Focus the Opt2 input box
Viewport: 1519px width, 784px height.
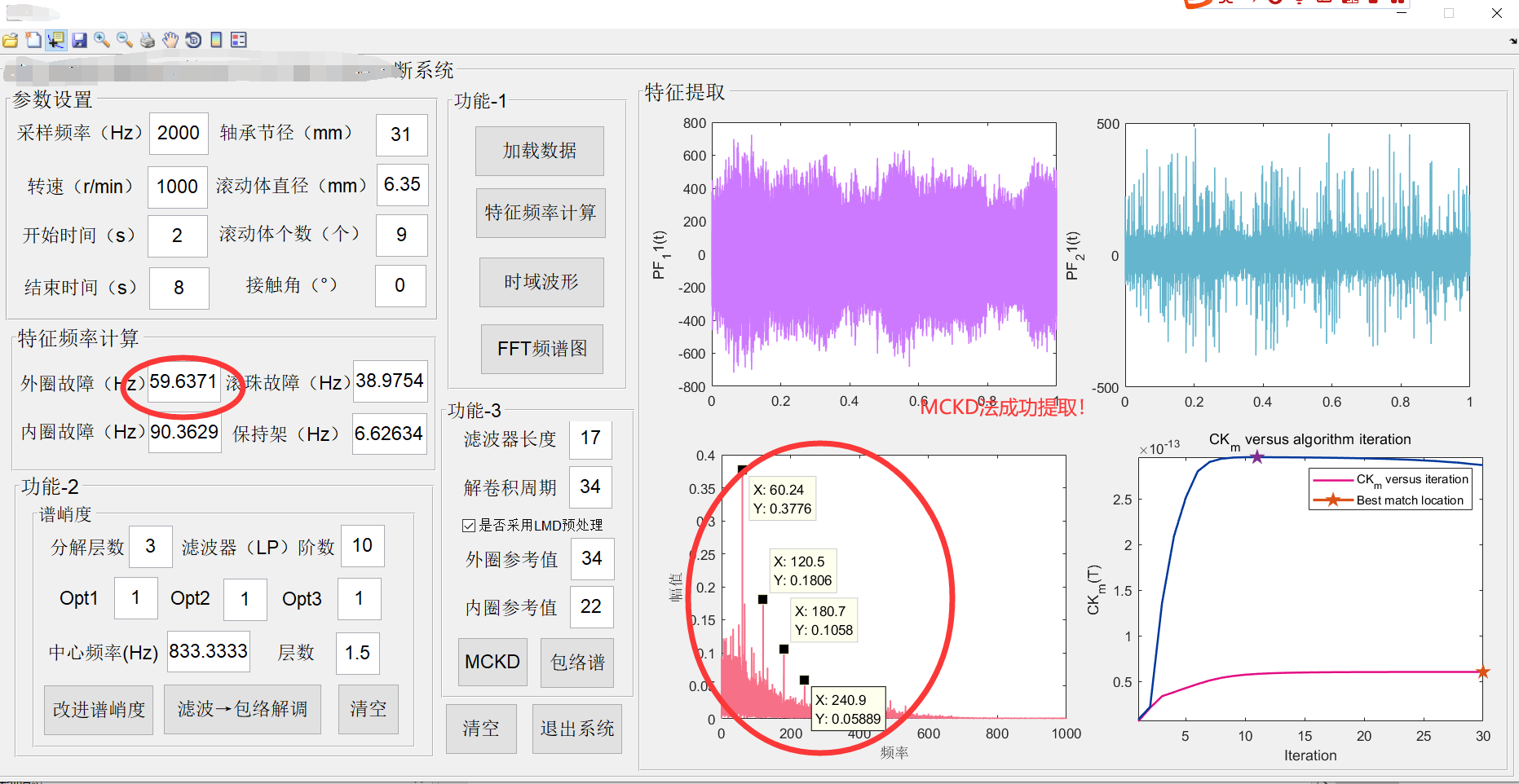[x=245, y=600]
